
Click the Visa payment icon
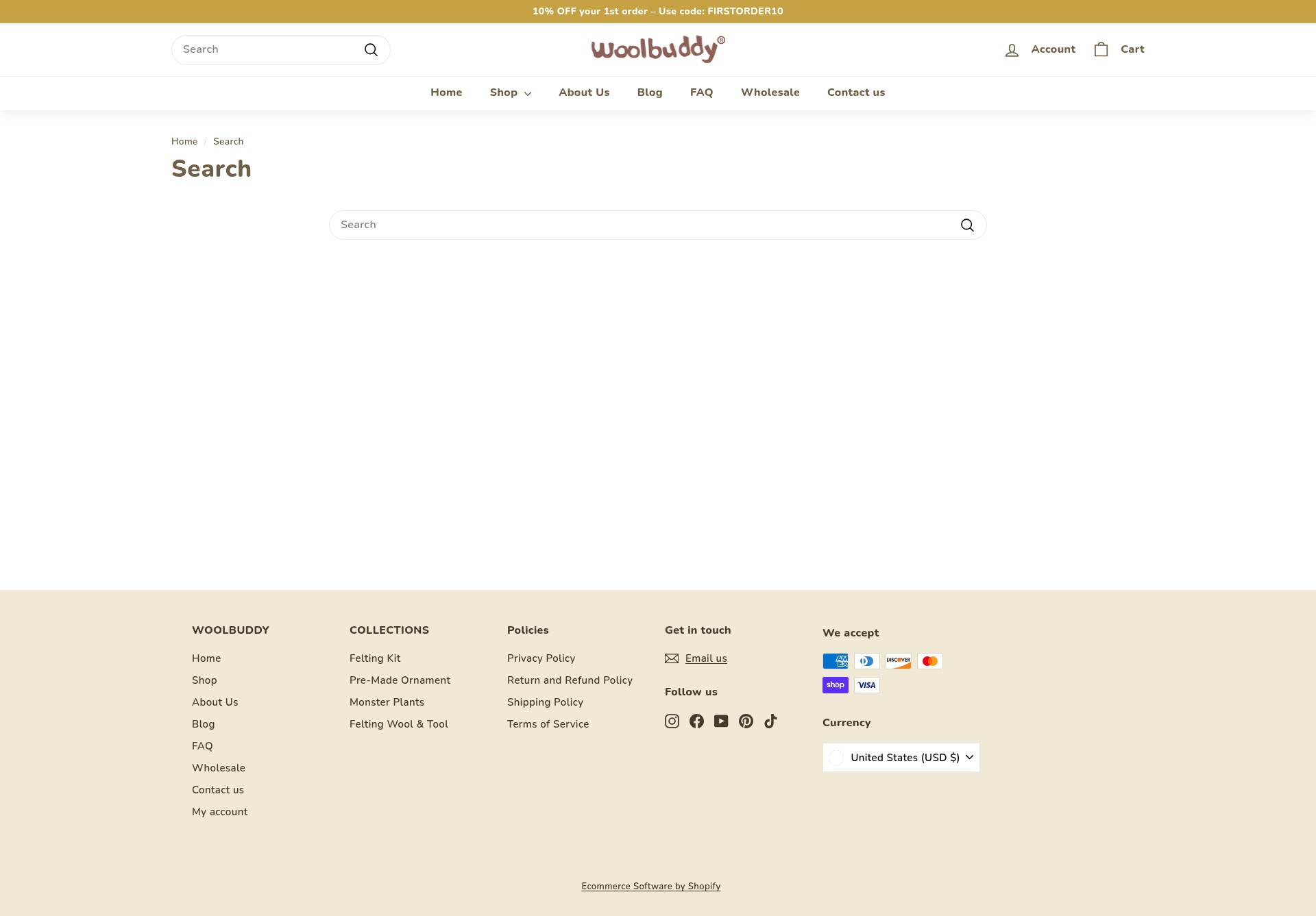tap(867, 685)
